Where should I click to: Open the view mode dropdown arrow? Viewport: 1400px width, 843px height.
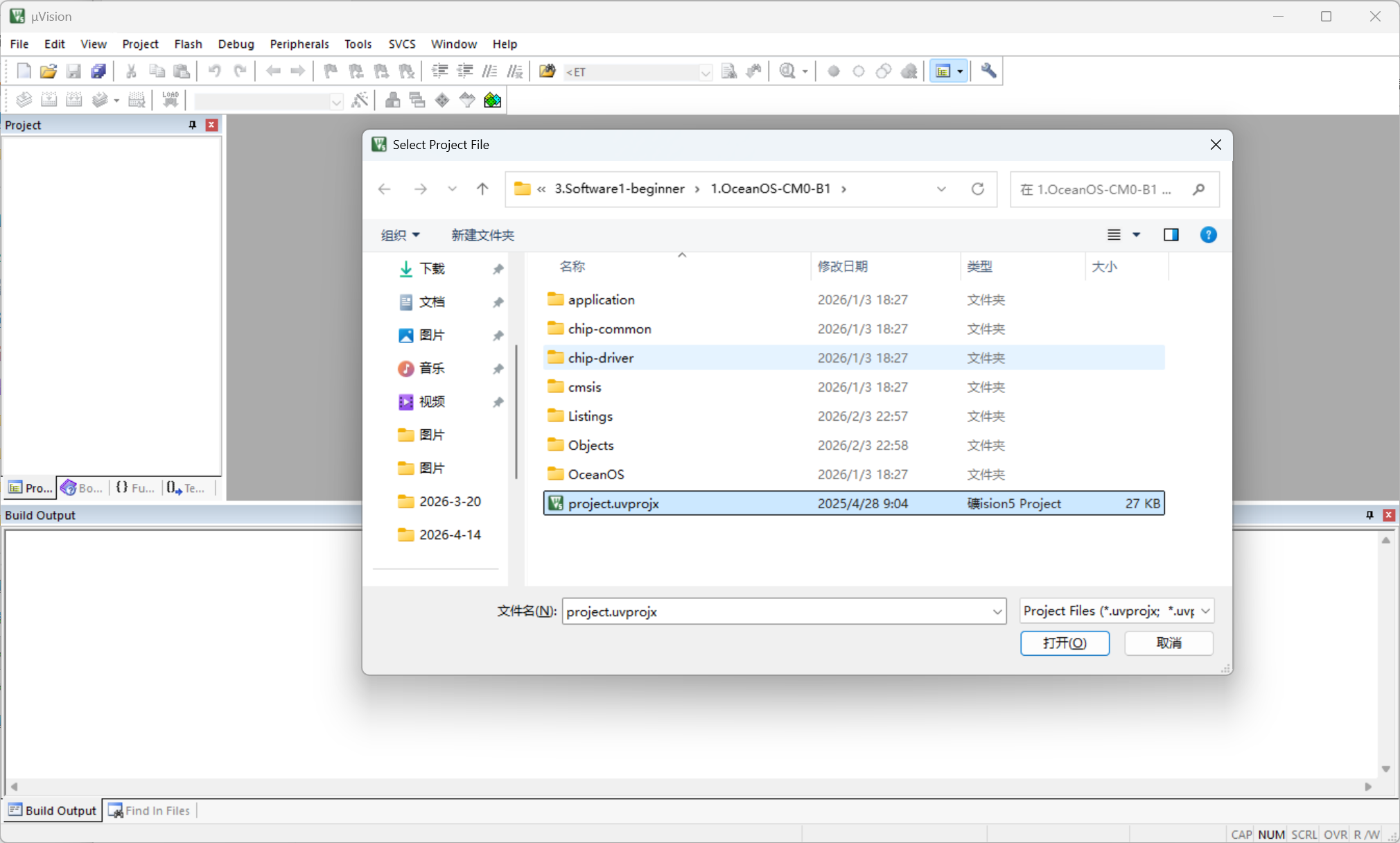coord(1137,235)
